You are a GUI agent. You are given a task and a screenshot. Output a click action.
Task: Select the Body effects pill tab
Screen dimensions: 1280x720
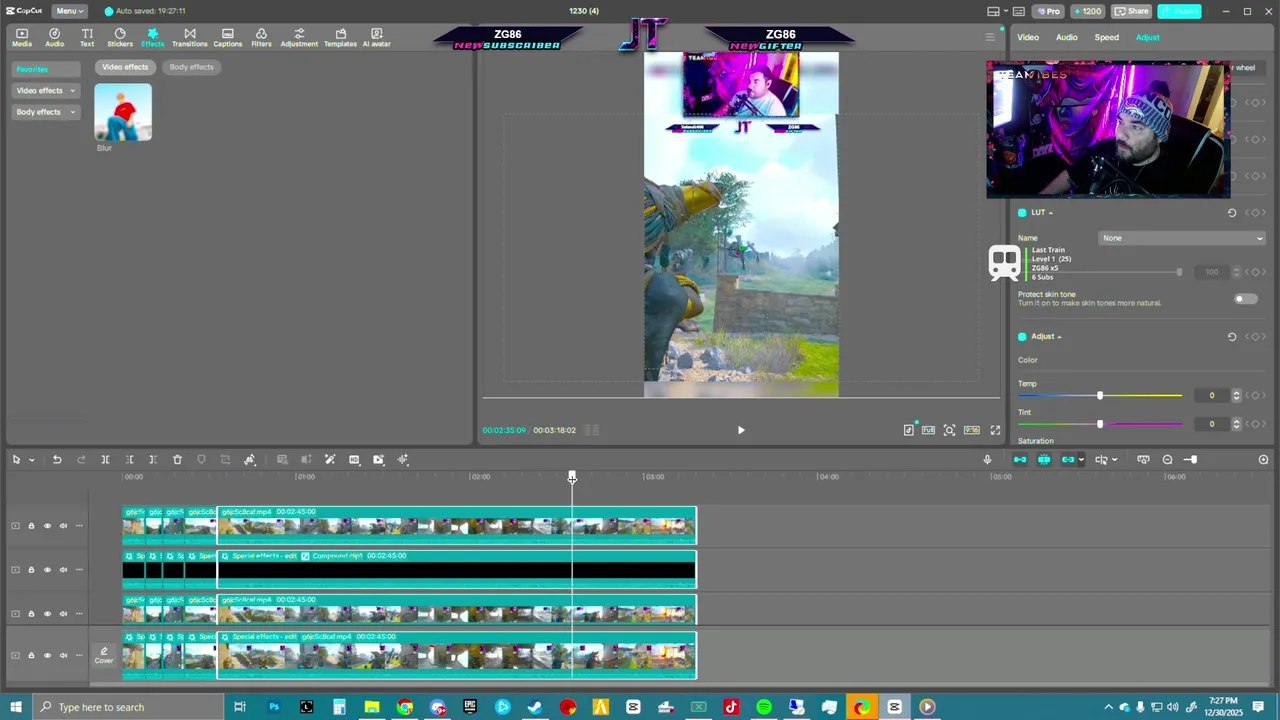(191, 67)
